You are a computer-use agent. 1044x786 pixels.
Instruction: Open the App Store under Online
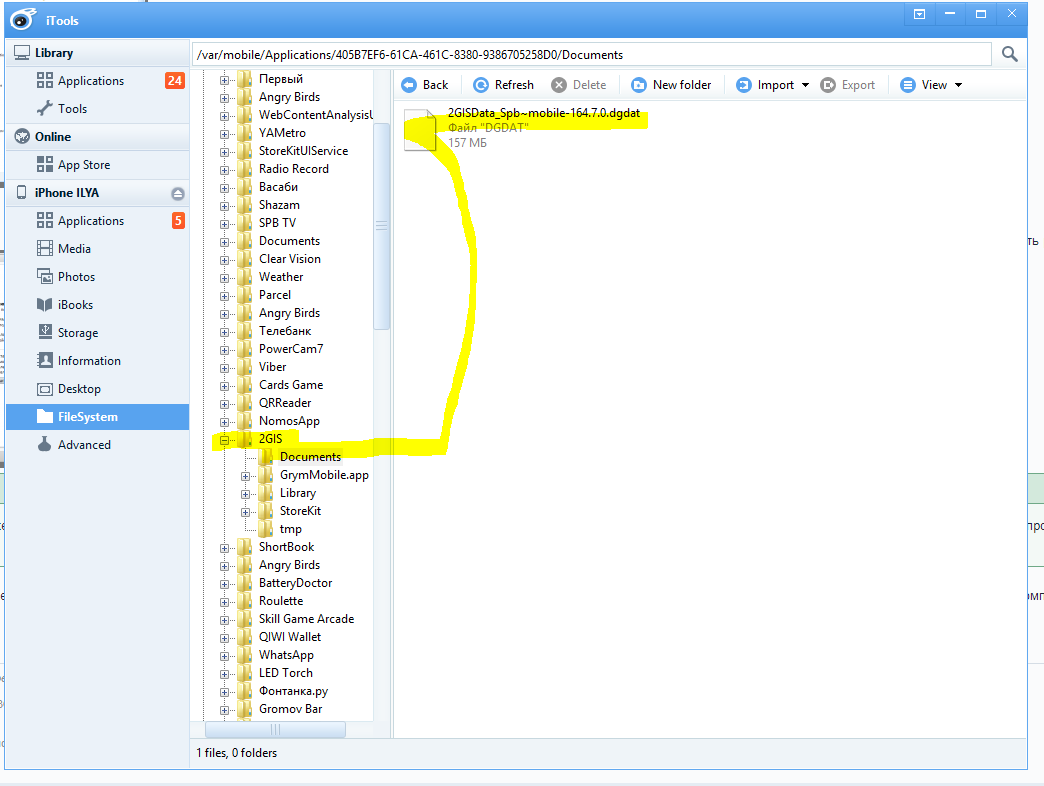click(x=97, y=164)
